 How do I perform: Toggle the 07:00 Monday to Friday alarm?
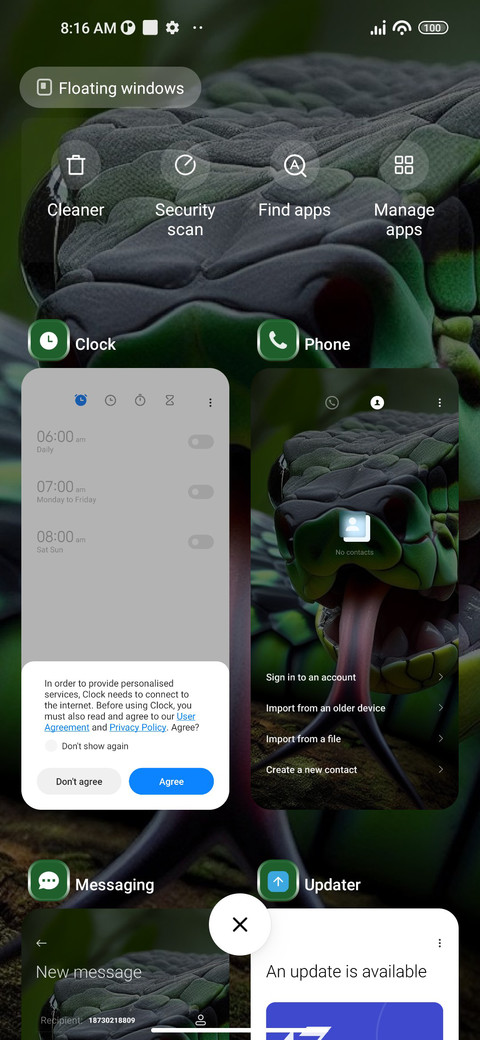pos(201,491)
